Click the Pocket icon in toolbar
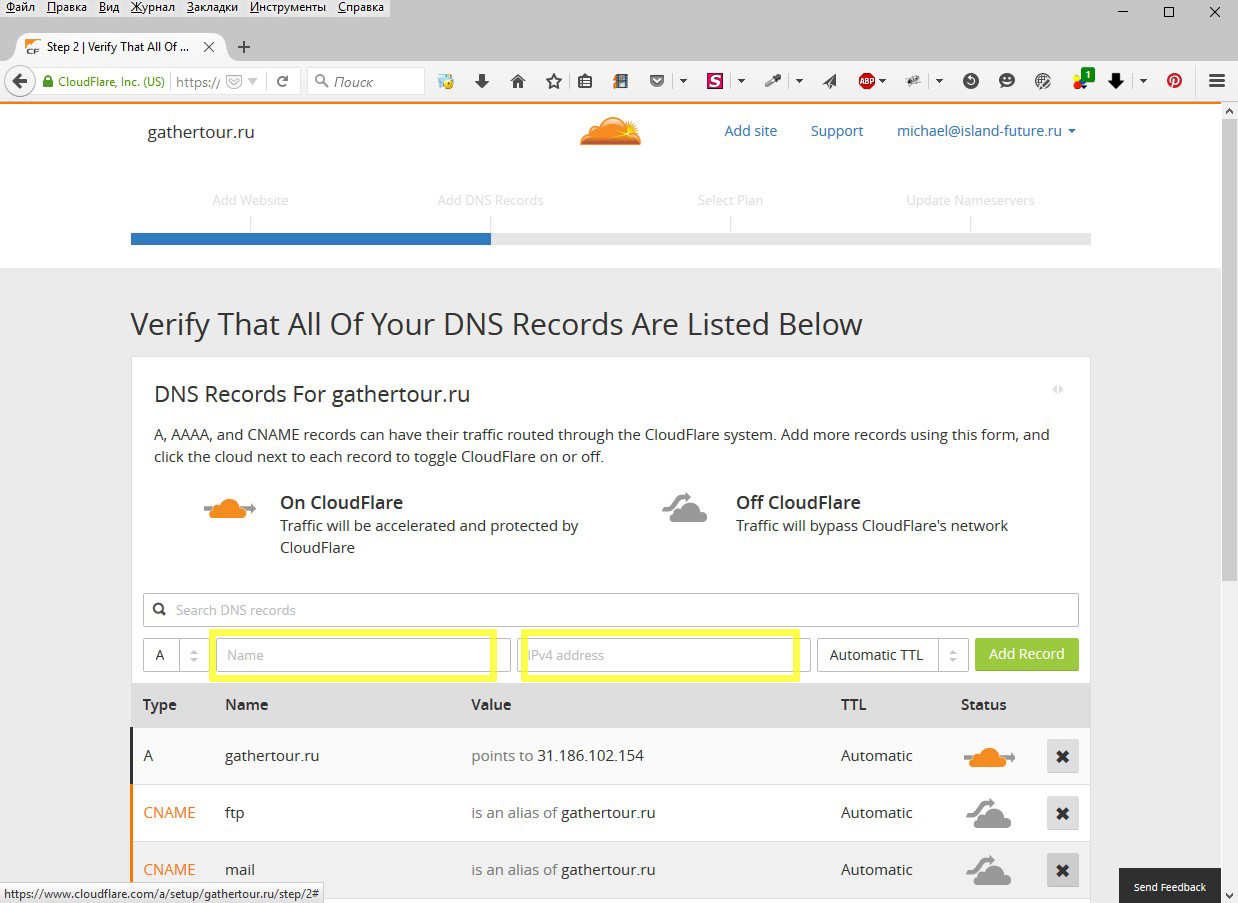 (657, 82)
